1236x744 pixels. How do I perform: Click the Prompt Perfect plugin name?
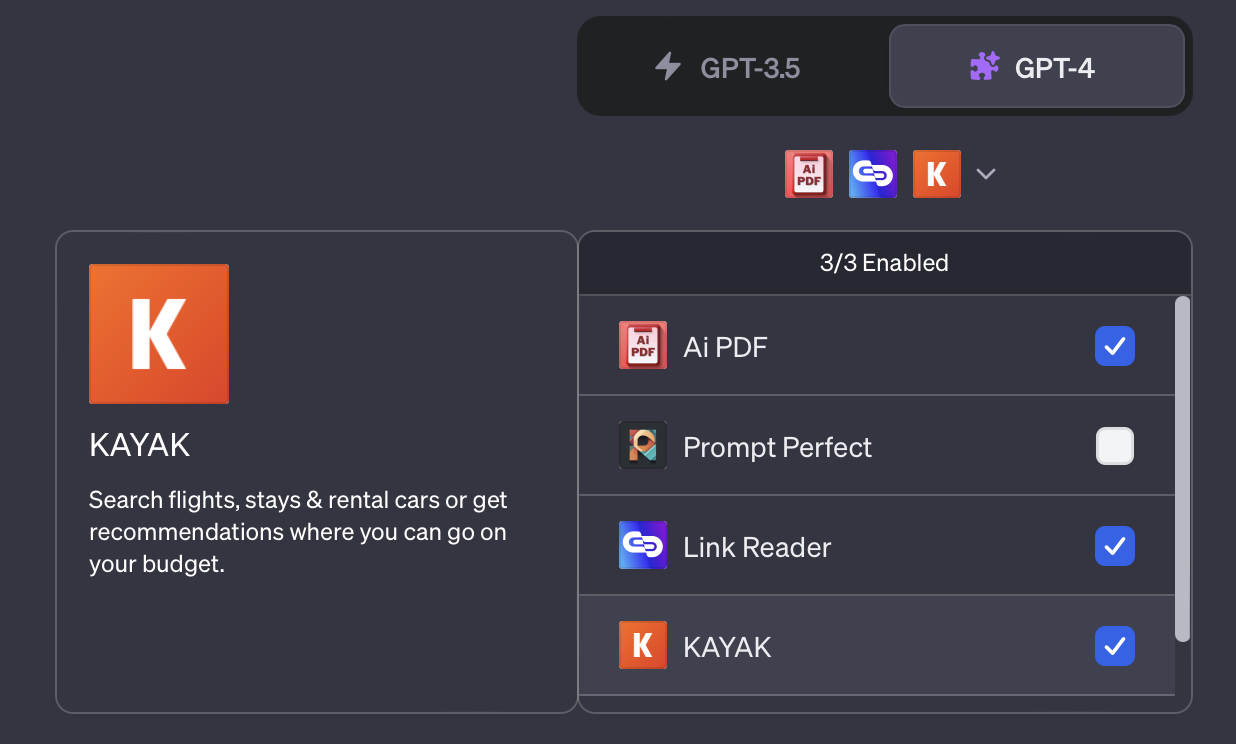pyautogui.click(x=777, y=447)
